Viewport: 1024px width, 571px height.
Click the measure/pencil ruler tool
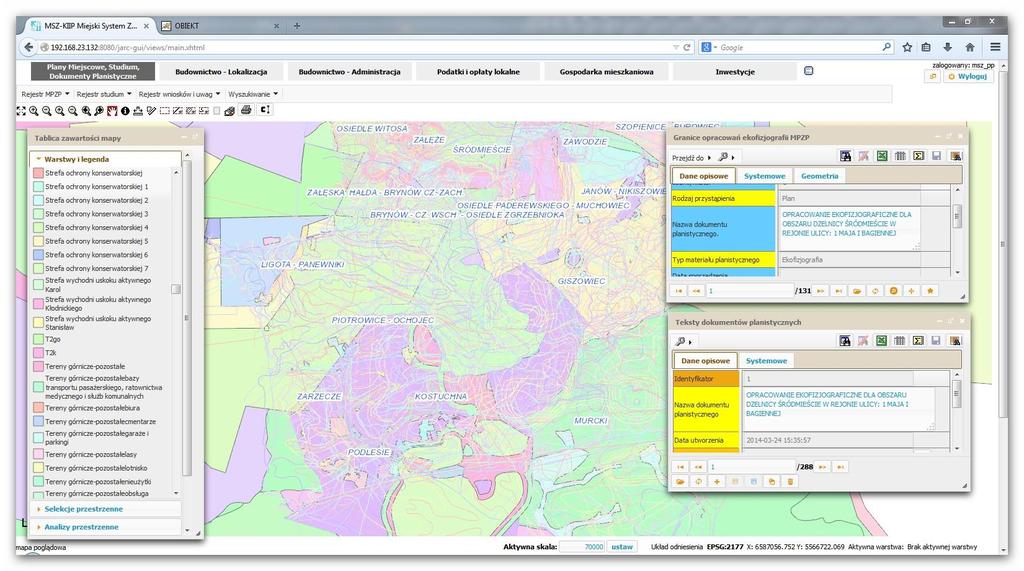[151, 110]
